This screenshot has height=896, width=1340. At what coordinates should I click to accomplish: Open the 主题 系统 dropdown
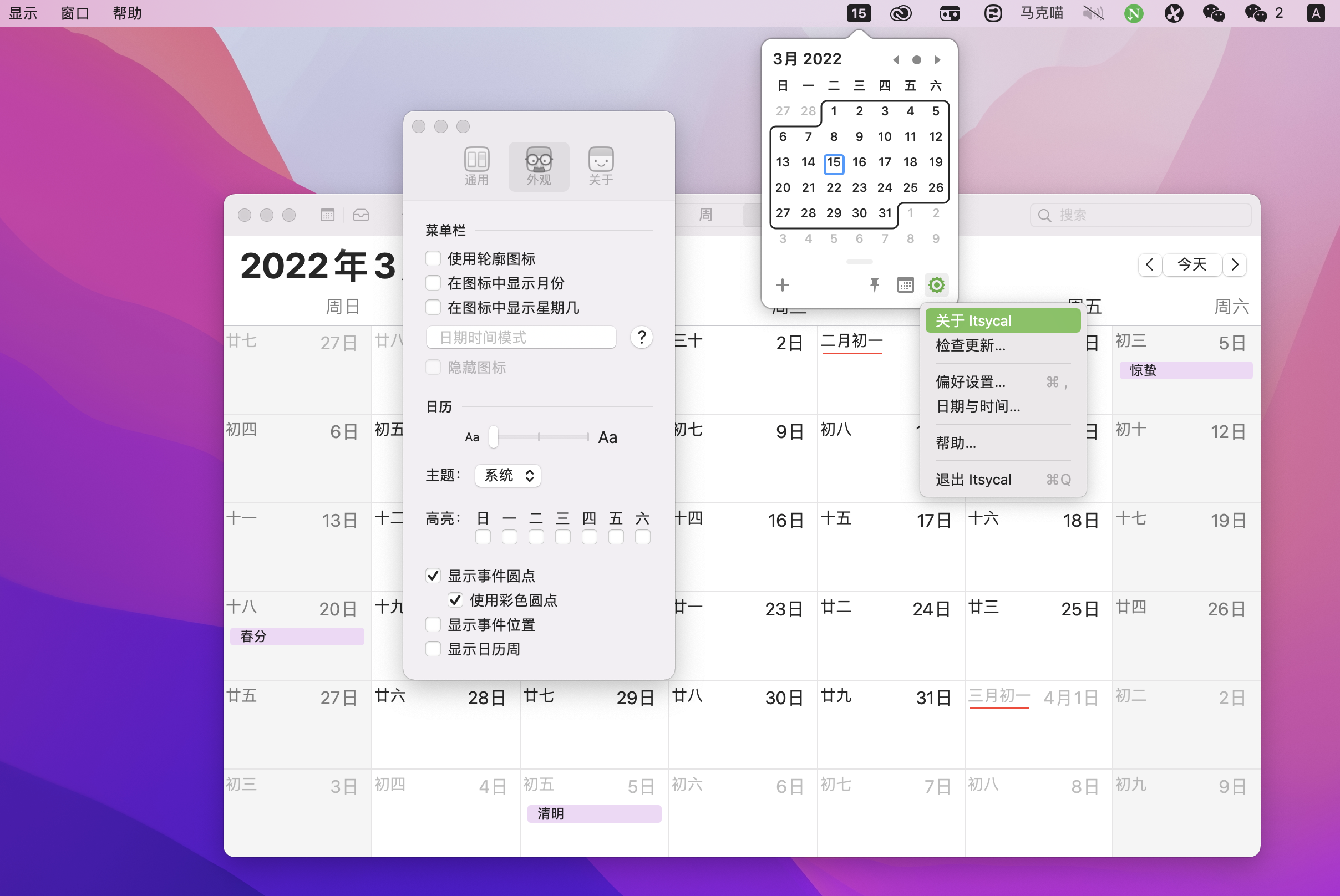(507, 475)
